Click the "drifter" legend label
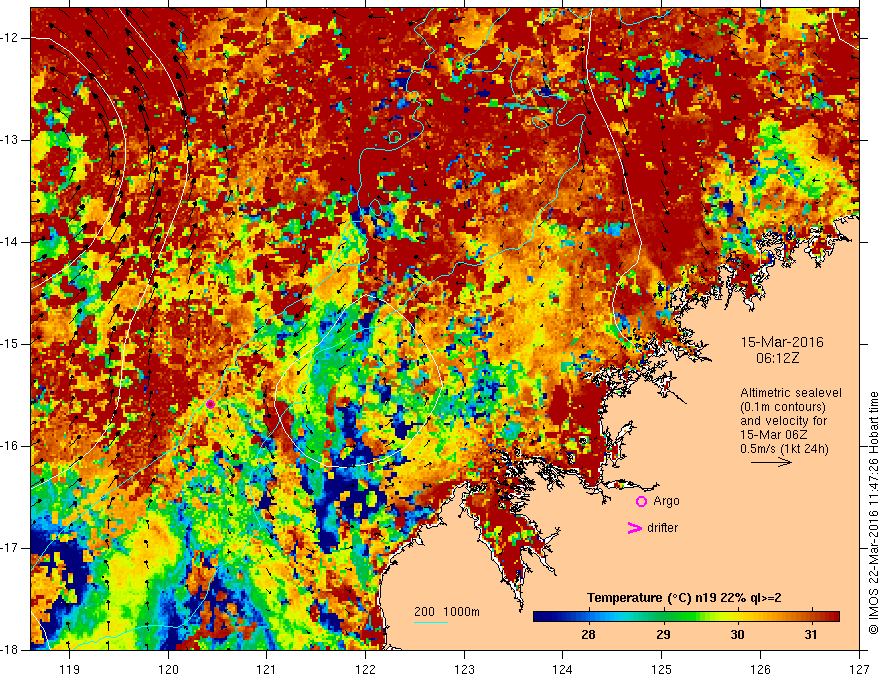The height and width of the screenshot is (680, 880). pos(662,528)
